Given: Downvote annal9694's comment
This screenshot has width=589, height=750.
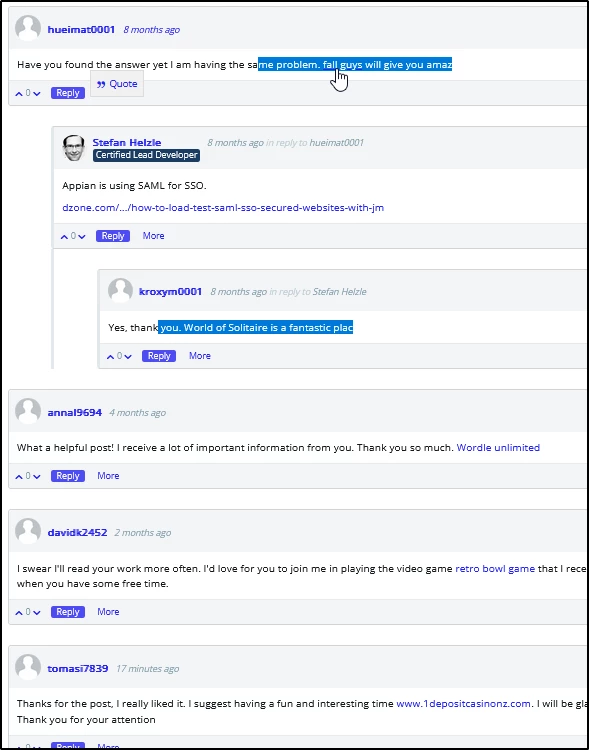Looking at the screenshot, I should (x=37, y=476).
